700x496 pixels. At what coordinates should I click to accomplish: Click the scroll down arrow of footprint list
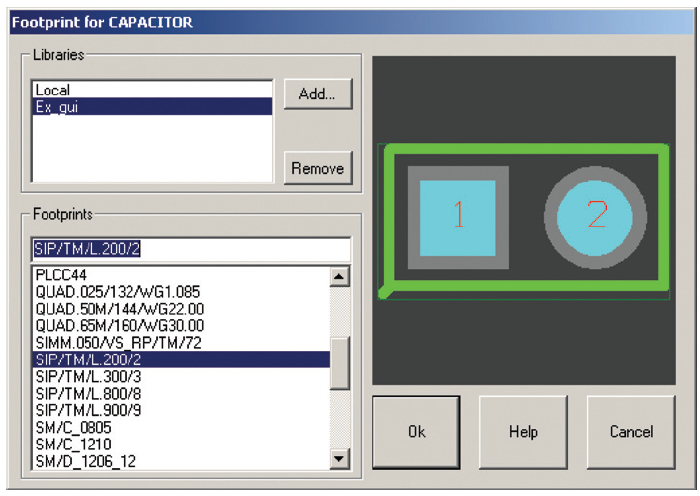pos(339,459)
